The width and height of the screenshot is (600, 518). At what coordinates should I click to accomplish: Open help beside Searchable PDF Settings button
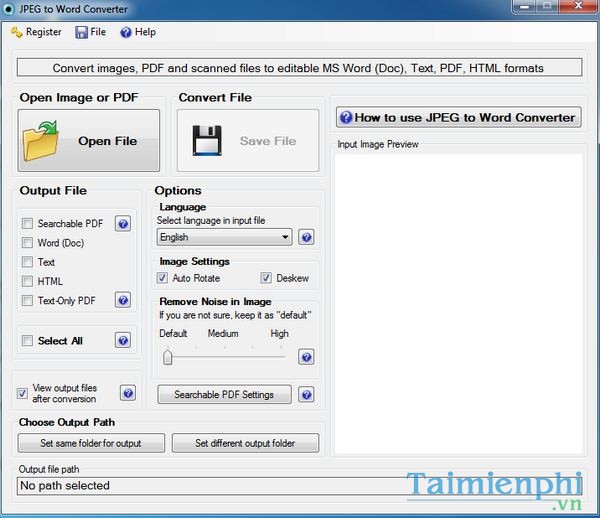tap(307, 394)
